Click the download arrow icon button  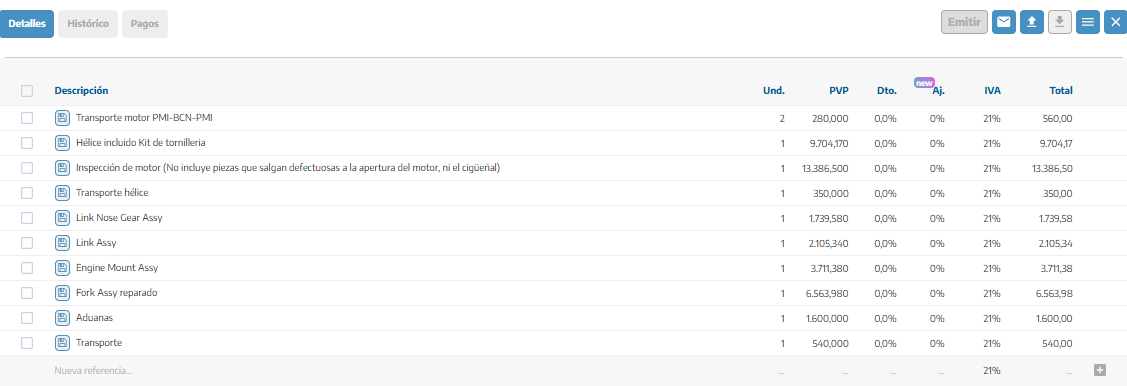click(1059, 22)
